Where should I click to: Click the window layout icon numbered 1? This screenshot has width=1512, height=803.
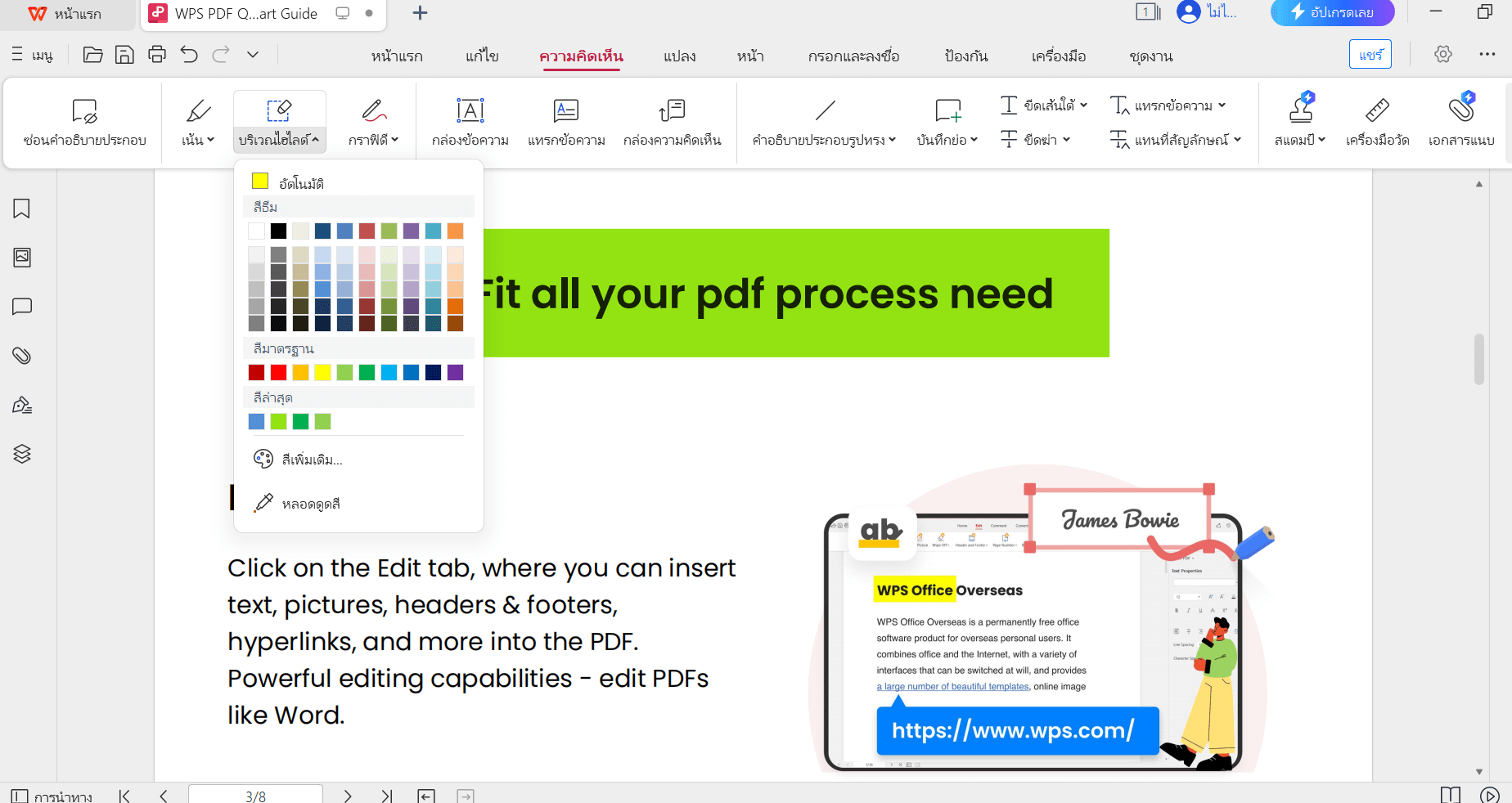click(x=1148, y=12)
